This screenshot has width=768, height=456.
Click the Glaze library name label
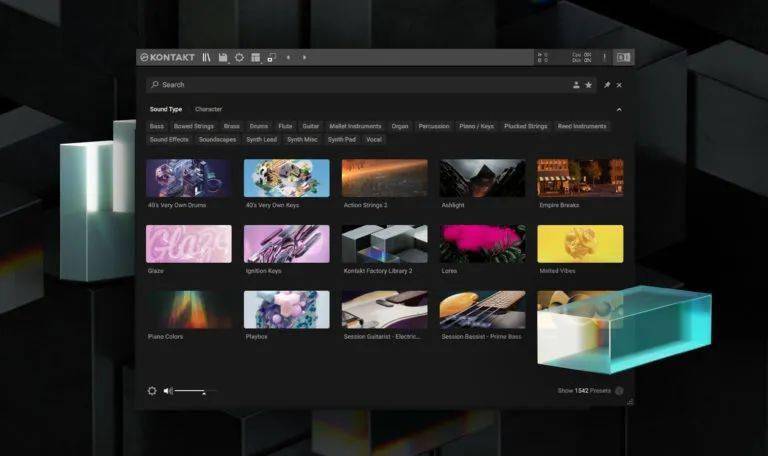tap(156, 271)
